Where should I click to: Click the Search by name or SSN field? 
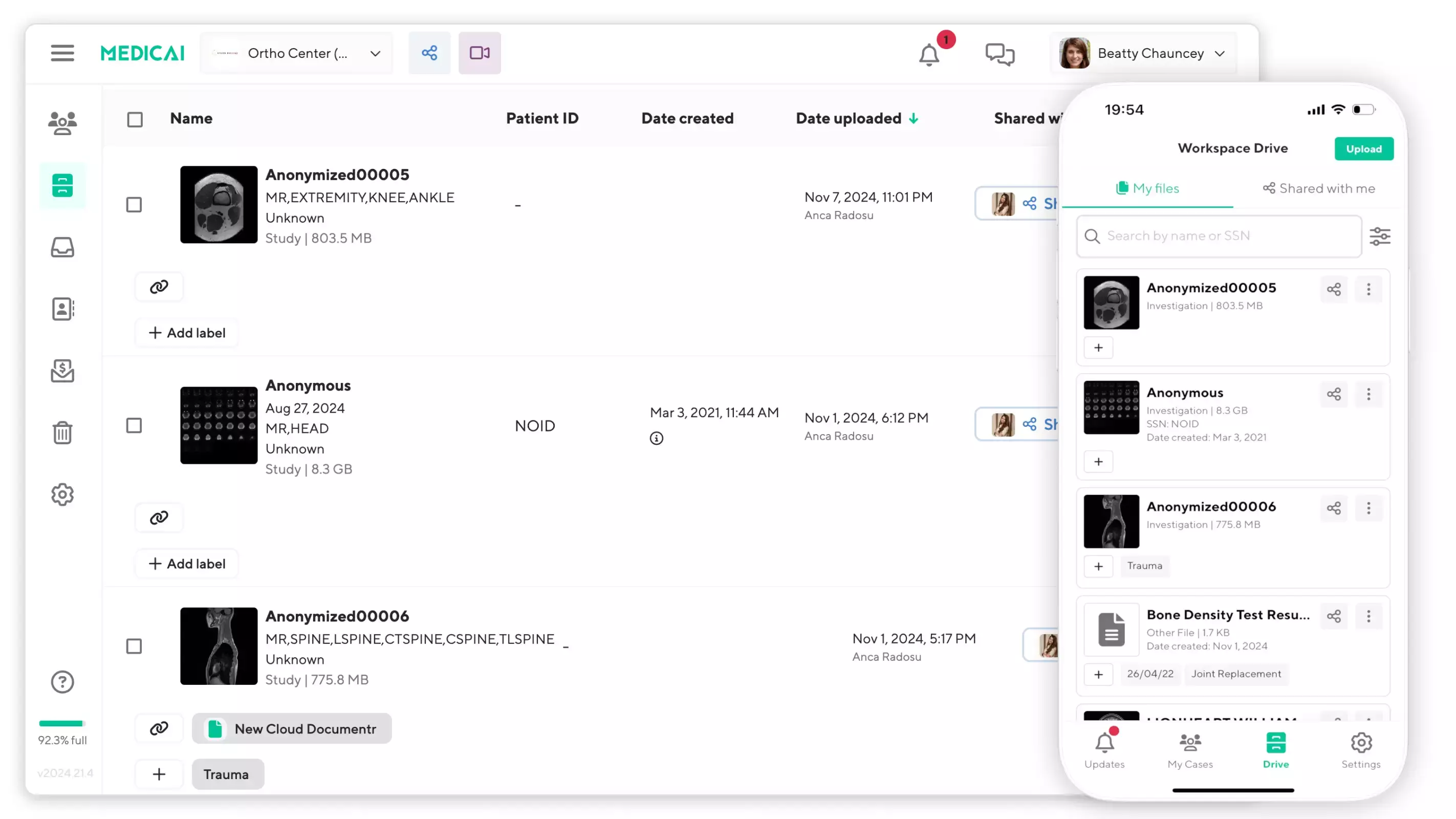[1219, 235]
